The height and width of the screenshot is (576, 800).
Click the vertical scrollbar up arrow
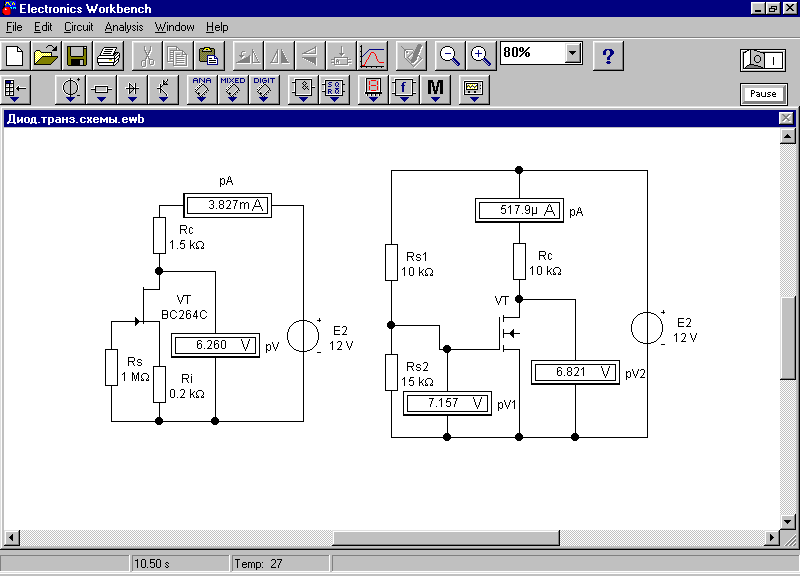pos(788,136)
